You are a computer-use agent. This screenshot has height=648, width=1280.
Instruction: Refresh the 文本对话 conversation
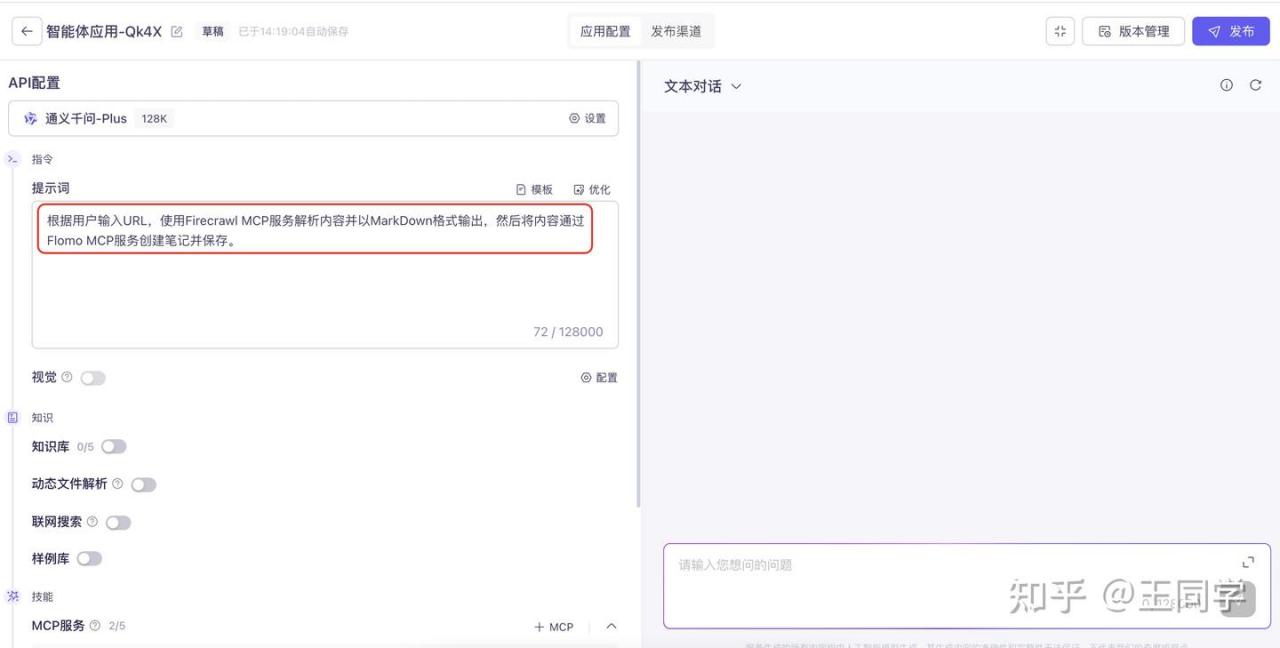(x=1255, y=86)
